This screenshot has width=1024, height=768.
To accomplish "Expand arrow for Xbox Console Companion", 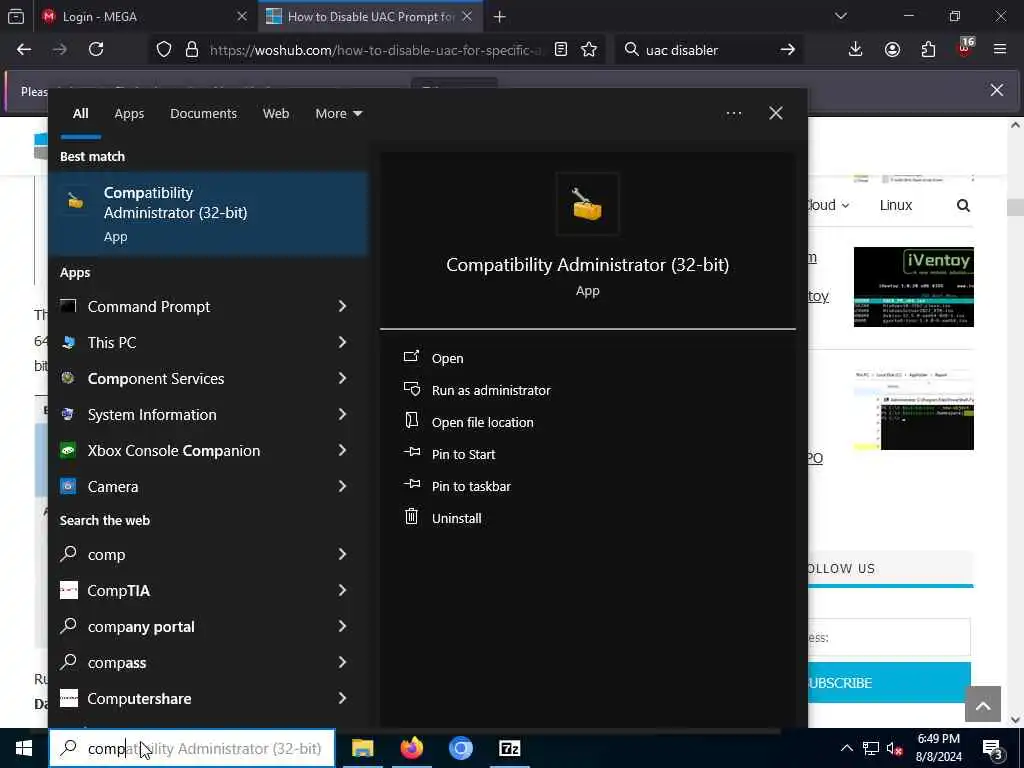I will point(342,450).
